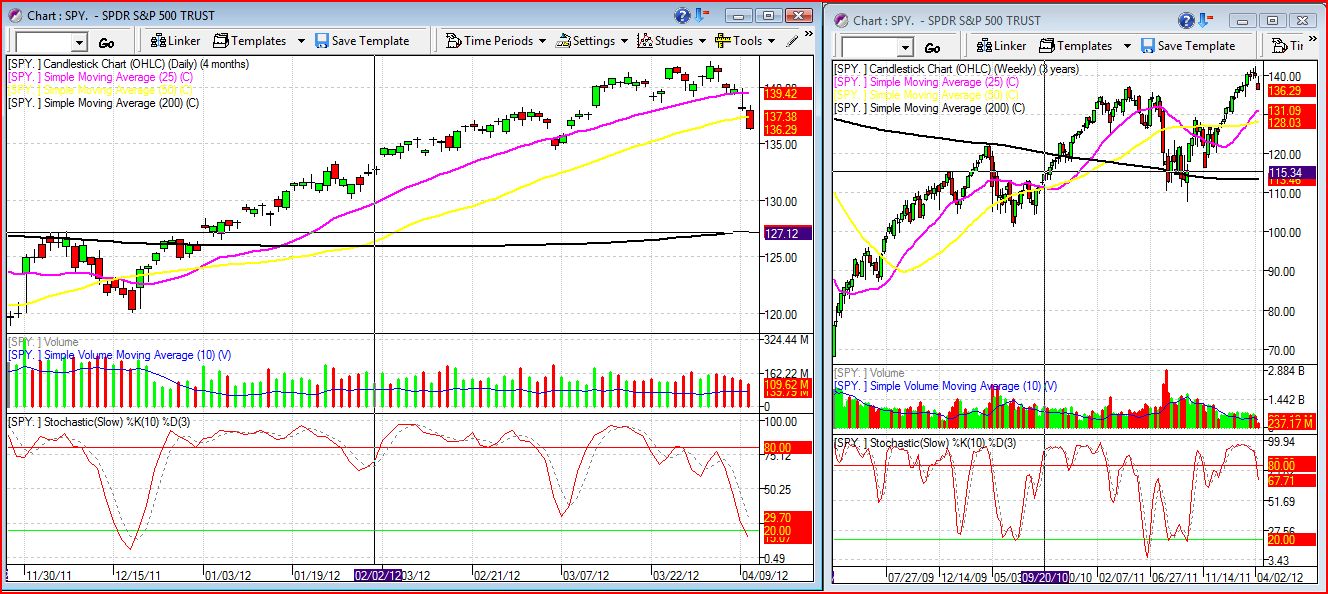The width and height of the screenshot is (1328, 594).
Task: Click the 12/15/11 date label on daily axis
Action: click(x=140, y=576)
